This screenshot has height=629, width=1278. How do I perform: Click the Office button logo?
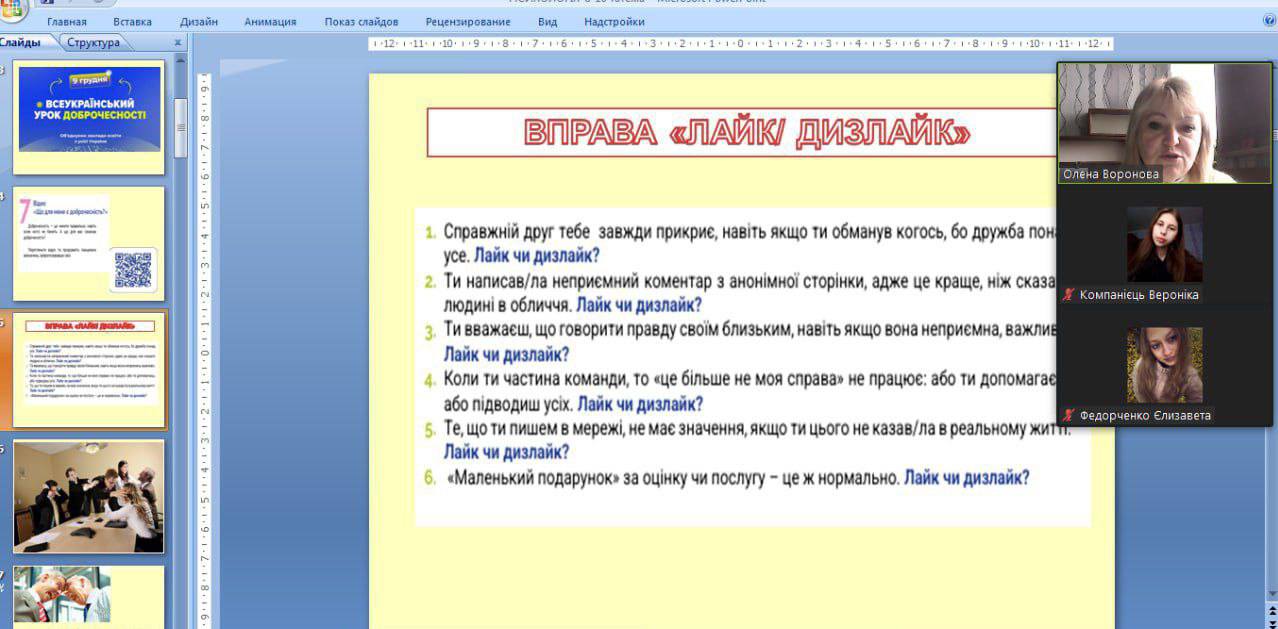point(12,10)
